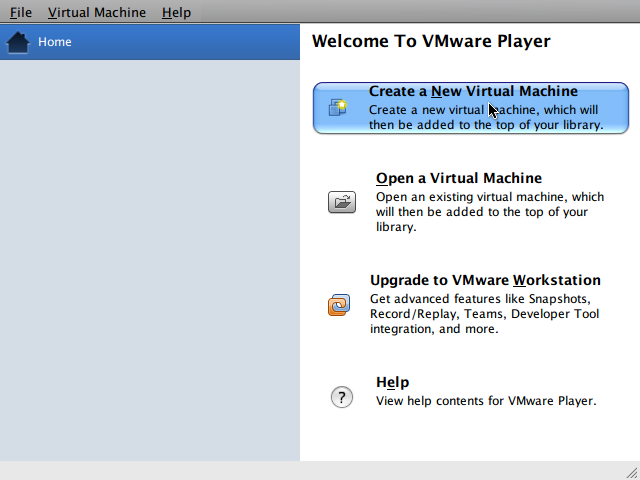Click the question mark help icon
This screenshot has width=640, height=480.
click(x=342, y=397)
